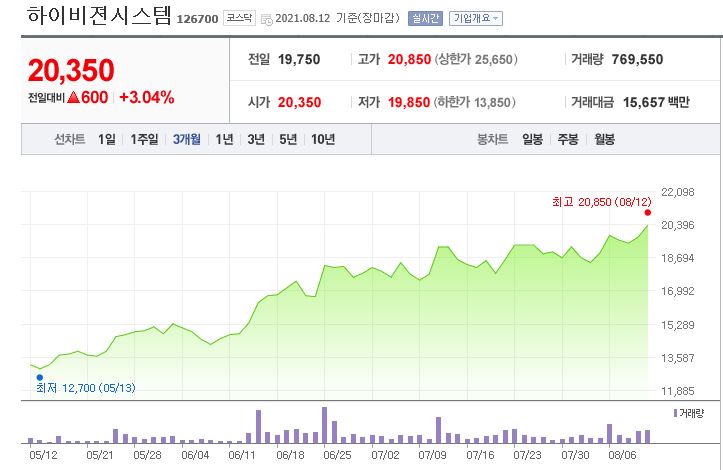Viewport: 723px width, 470px height.
Task: Click the 저가 value 19,850
Action: (x=409, y=102)
